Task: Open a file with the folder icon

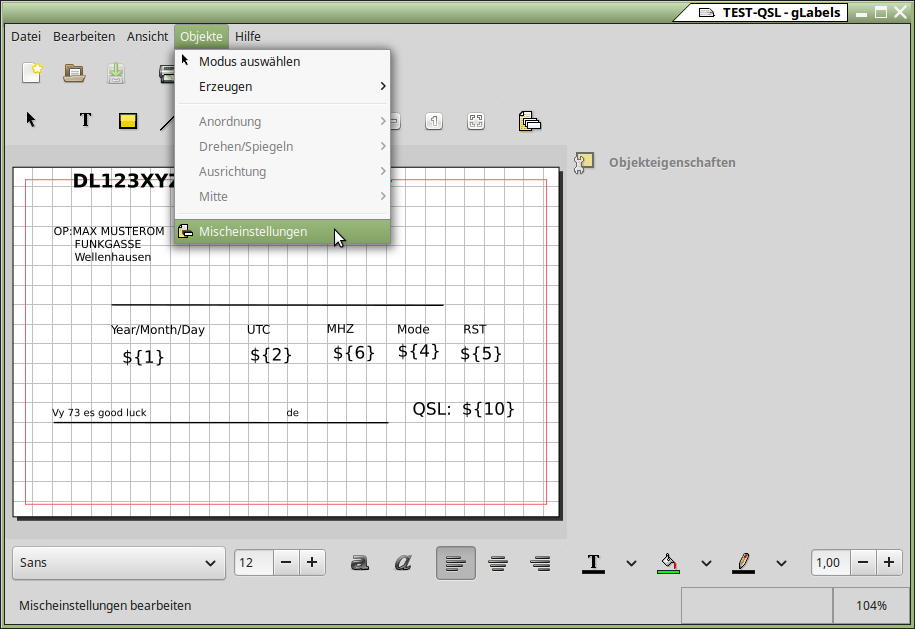Action: point(74,73)
